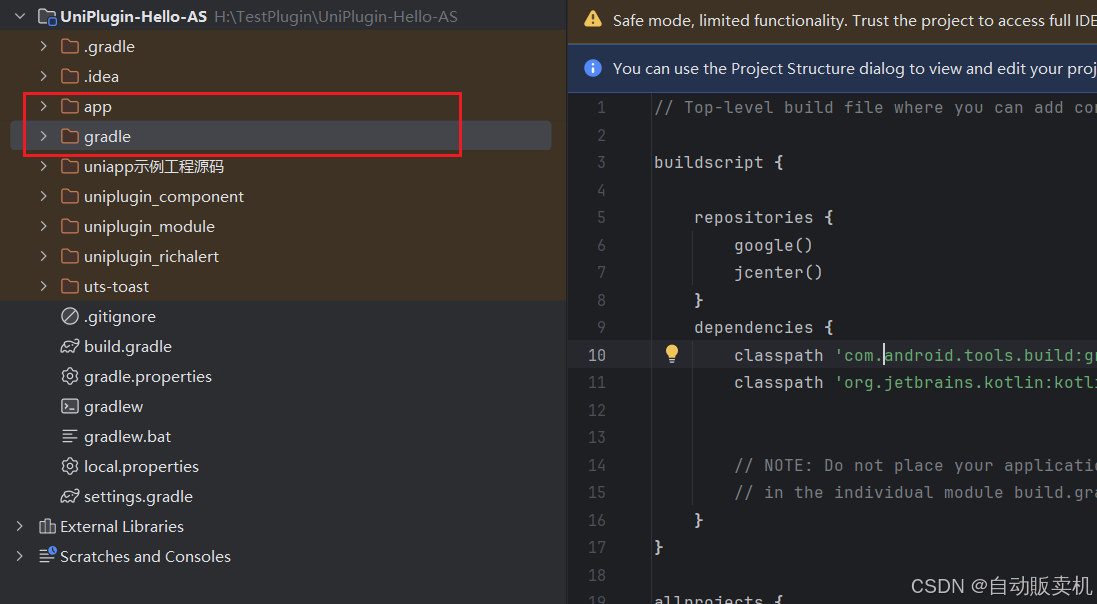Open the gradlew.bat file
Screen dimensions: 1097x604
coord(127,436)
